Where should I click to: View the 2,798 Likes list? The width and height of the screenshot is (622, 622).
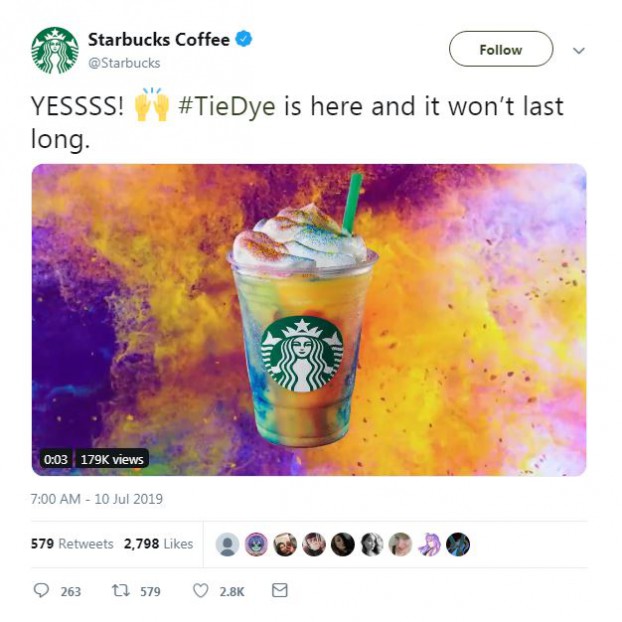pos(159,543)
